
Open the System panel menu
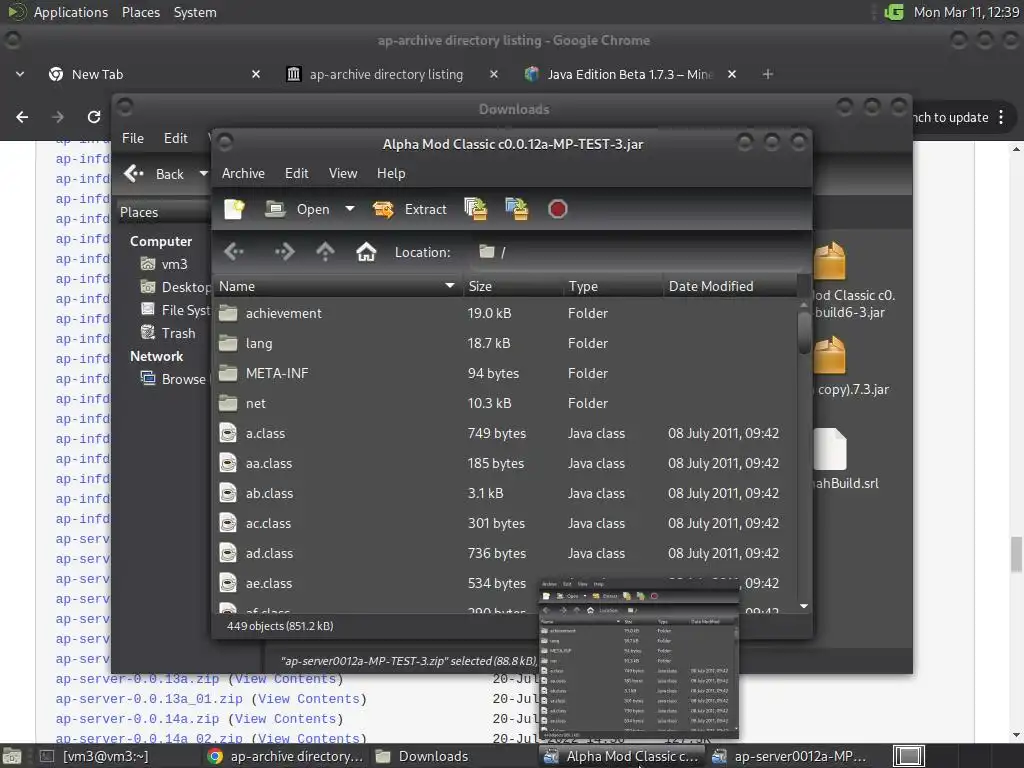195,12
